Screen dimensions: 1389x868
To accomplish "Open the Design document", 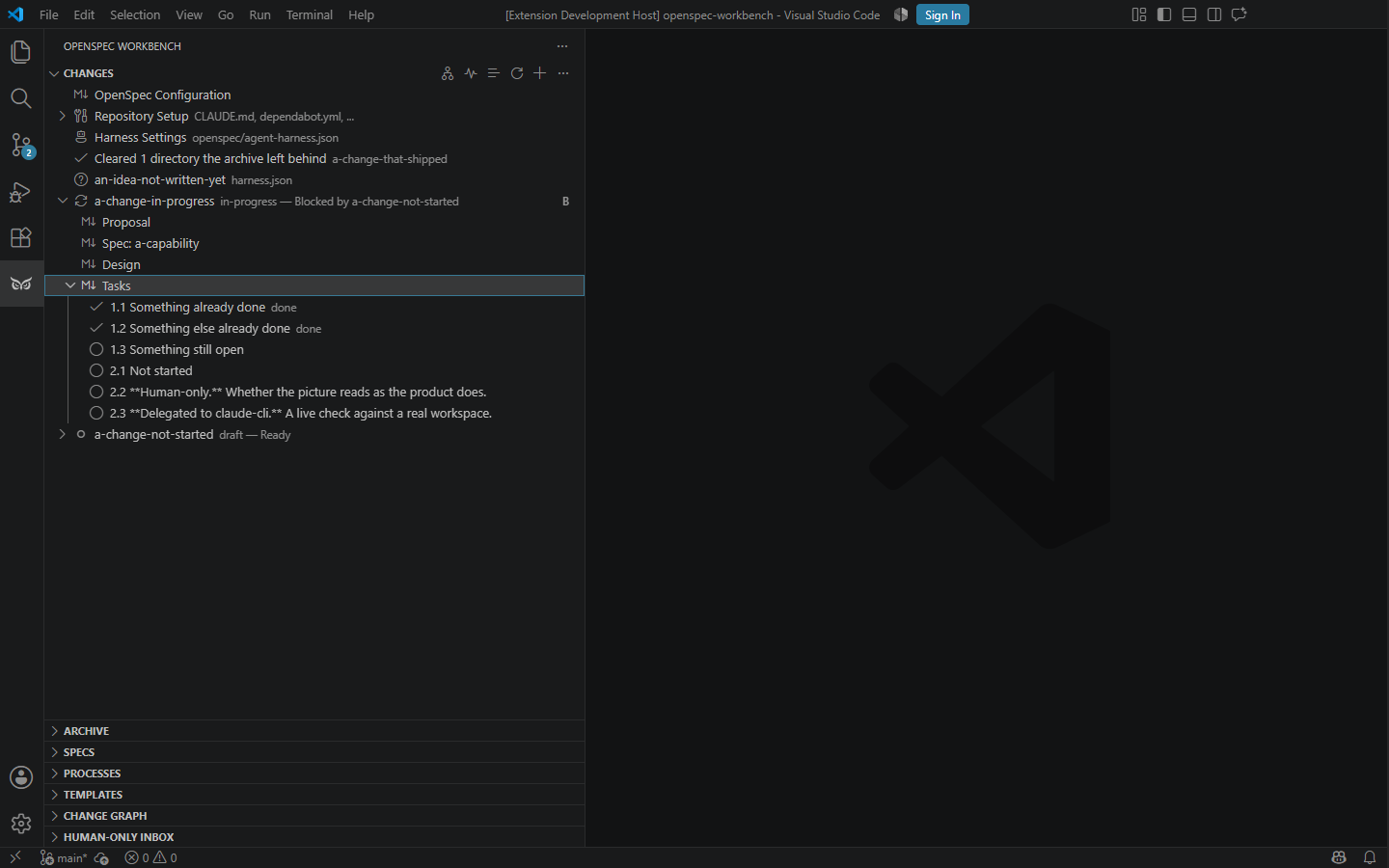I will pyautogui.click(x=314, y=264).
